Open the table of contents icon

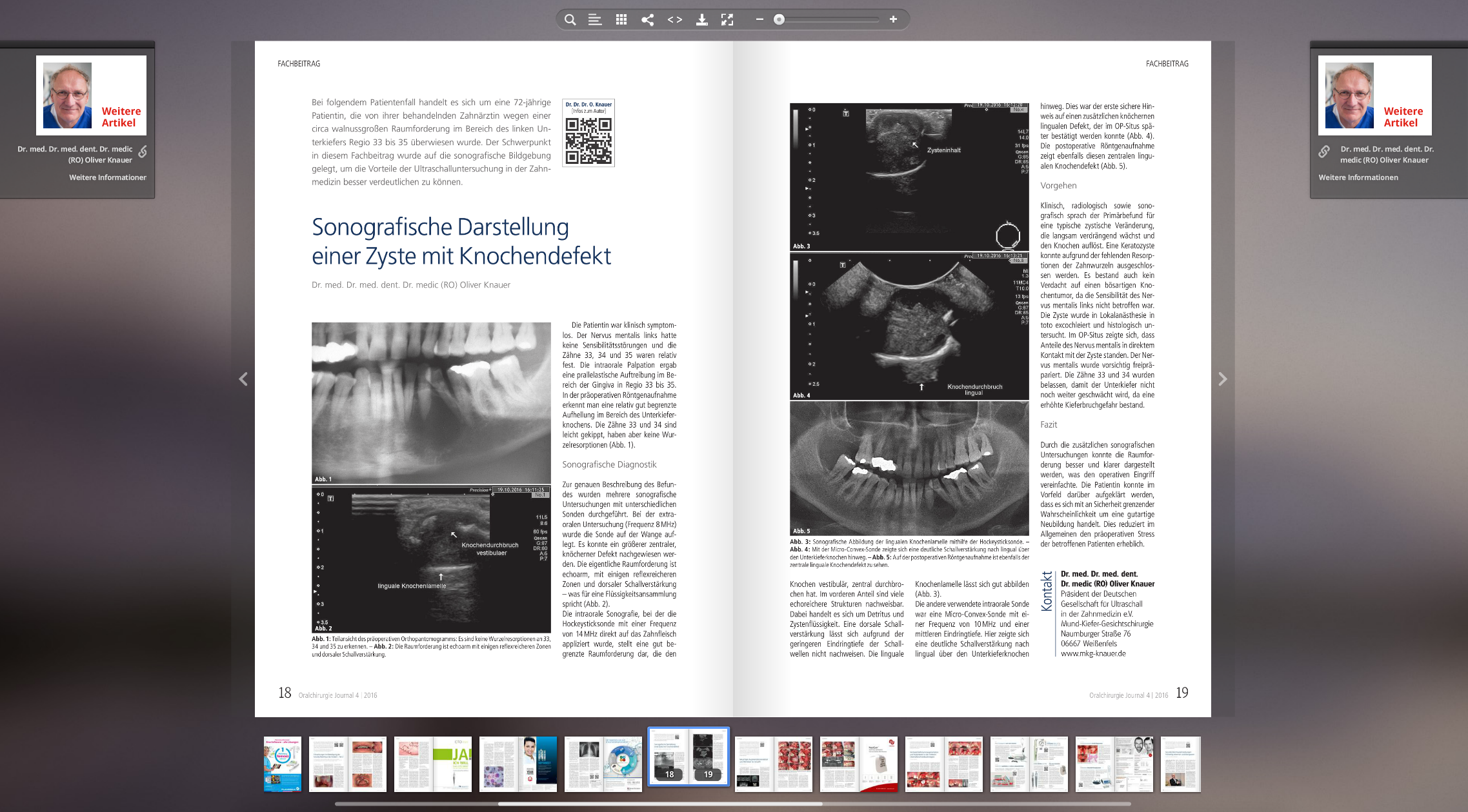coord(595,19)
